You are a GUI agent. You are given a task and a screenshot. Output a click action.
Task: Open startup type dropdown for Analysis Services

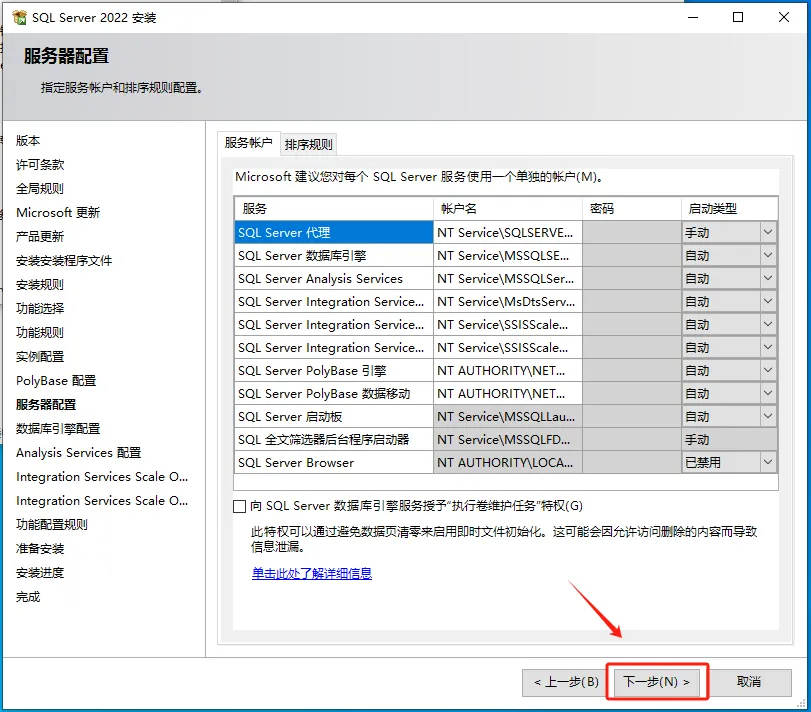768,278
